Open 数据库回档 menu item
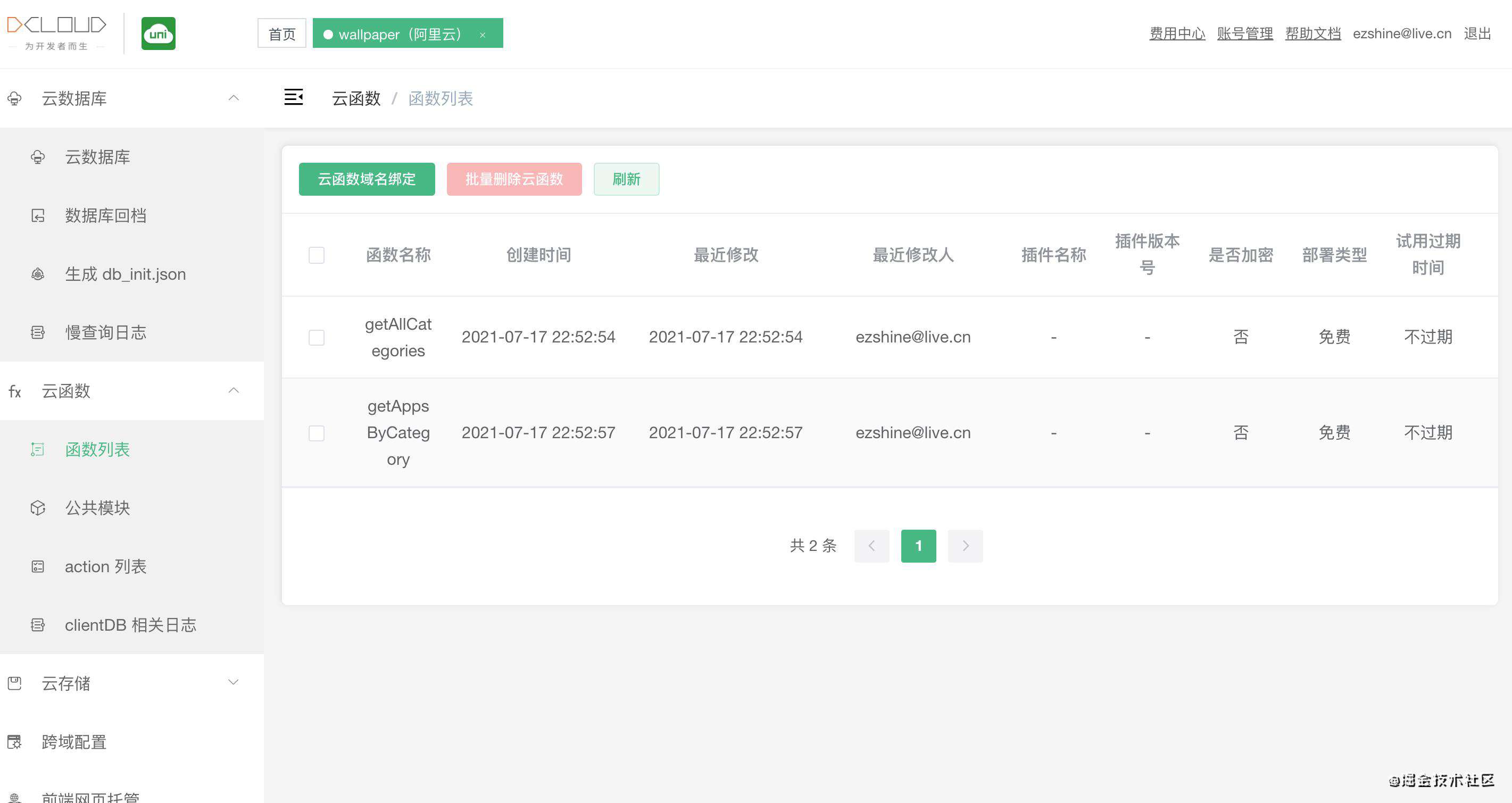This screenshot has width=1512, height=803. click(131, 216)
